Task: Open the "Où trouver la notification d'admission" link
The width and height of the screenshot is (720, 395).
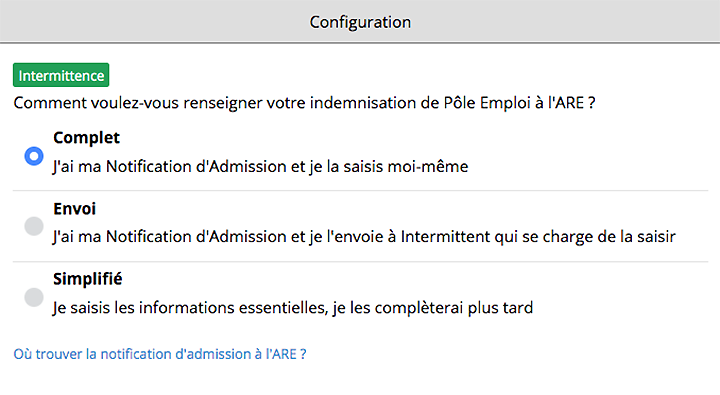Action: pos(160,354)
